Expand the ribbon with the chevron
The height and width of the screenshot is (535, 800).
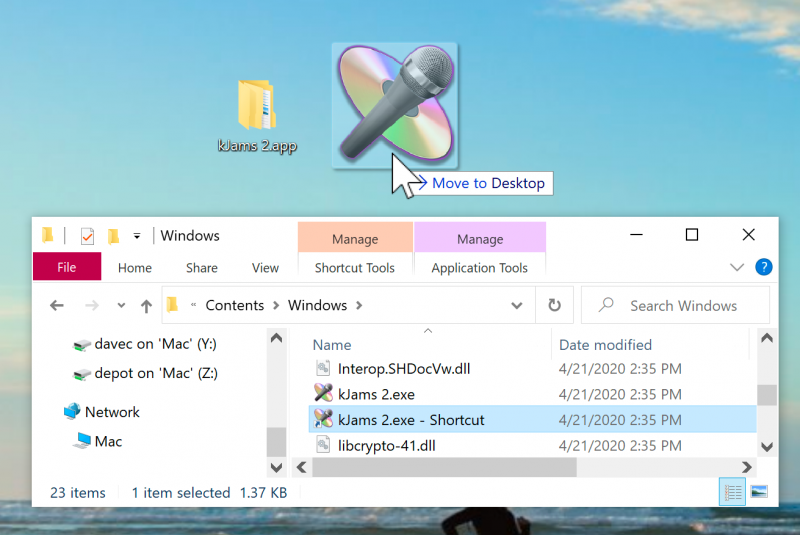(x=737, y=267)
